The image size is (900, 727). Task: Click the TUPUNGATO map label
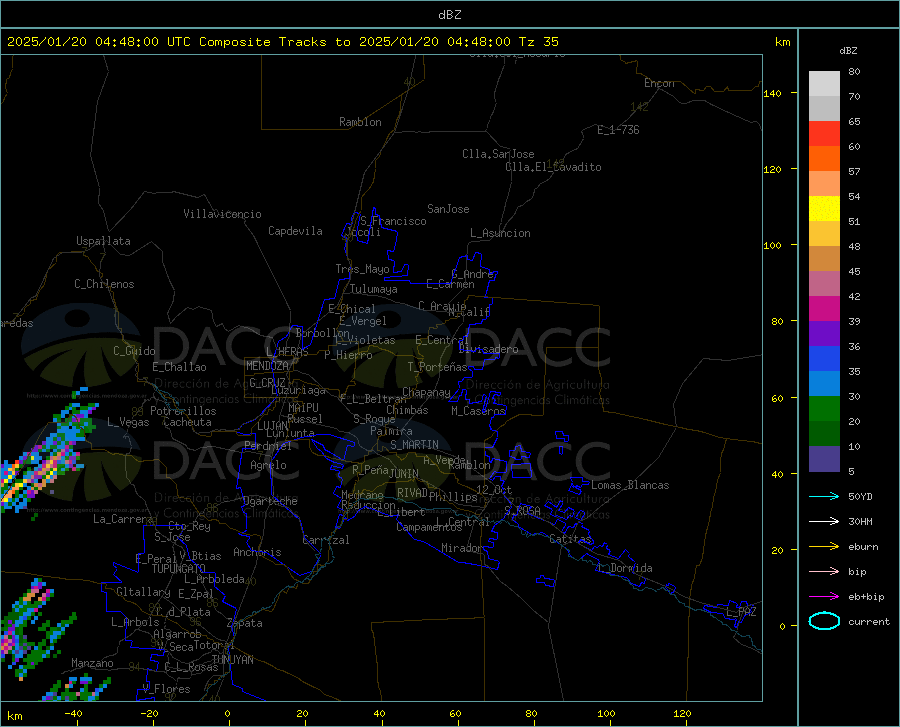pyautogui.click(x=179, y=569)
